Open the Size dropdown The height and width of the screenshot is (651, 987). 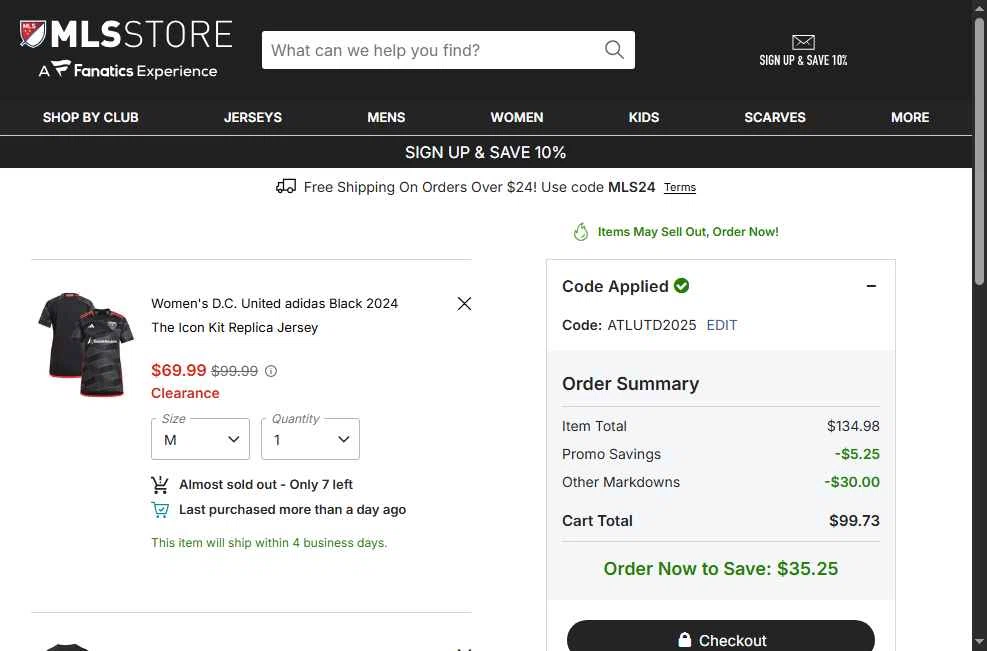(x=200, y=439)
